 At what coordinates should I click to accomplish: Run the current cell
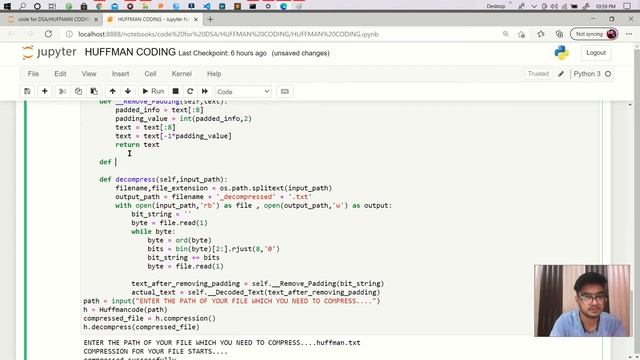[153, 91]
